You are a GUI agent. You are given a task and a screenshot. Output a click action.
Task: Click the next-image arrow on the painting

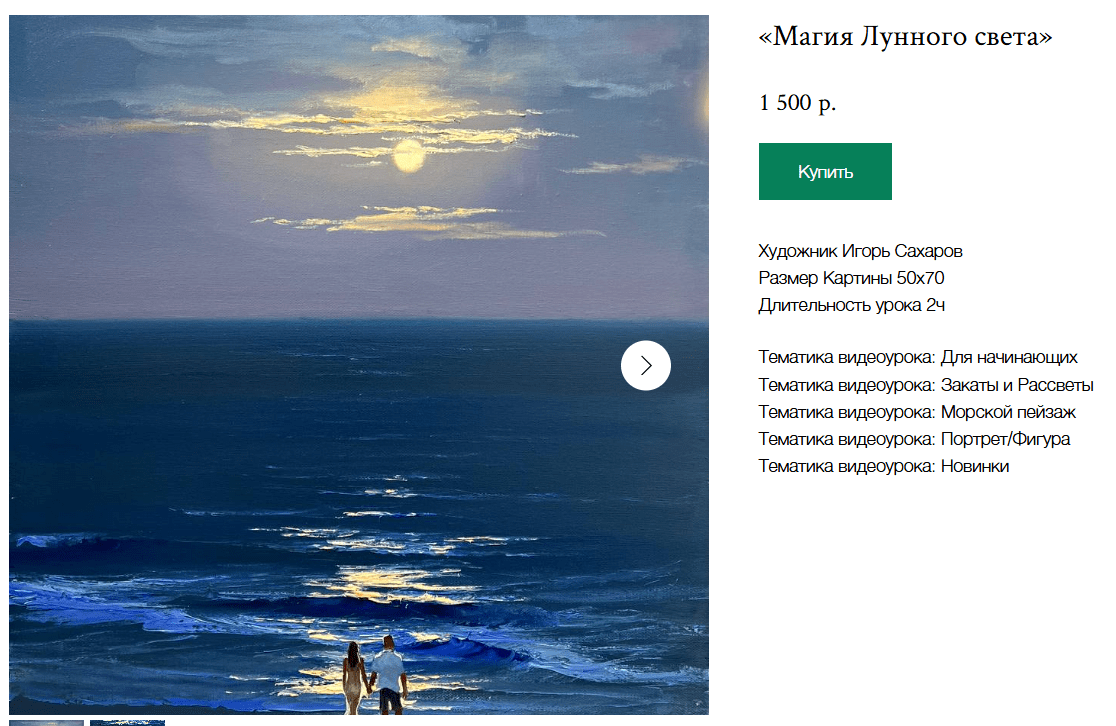point(646,366)
